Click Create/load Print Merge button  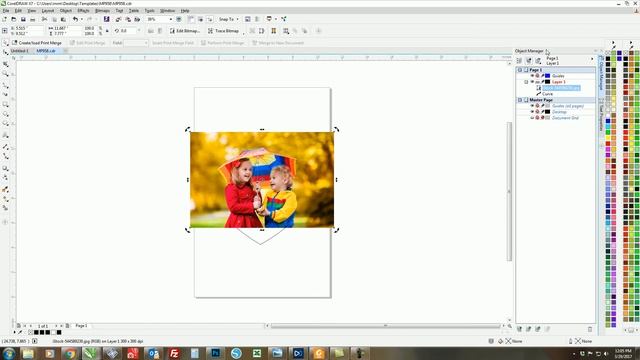point(37,43)
